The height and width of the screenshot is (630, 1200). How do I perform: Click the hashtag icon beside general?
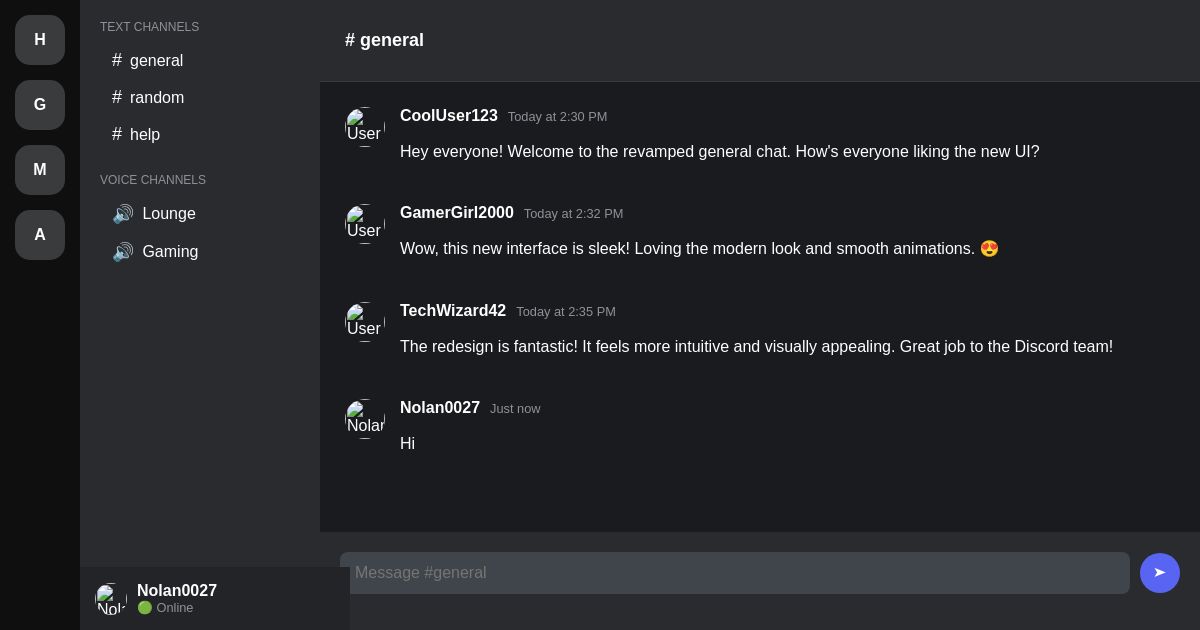tap(117, 60)
